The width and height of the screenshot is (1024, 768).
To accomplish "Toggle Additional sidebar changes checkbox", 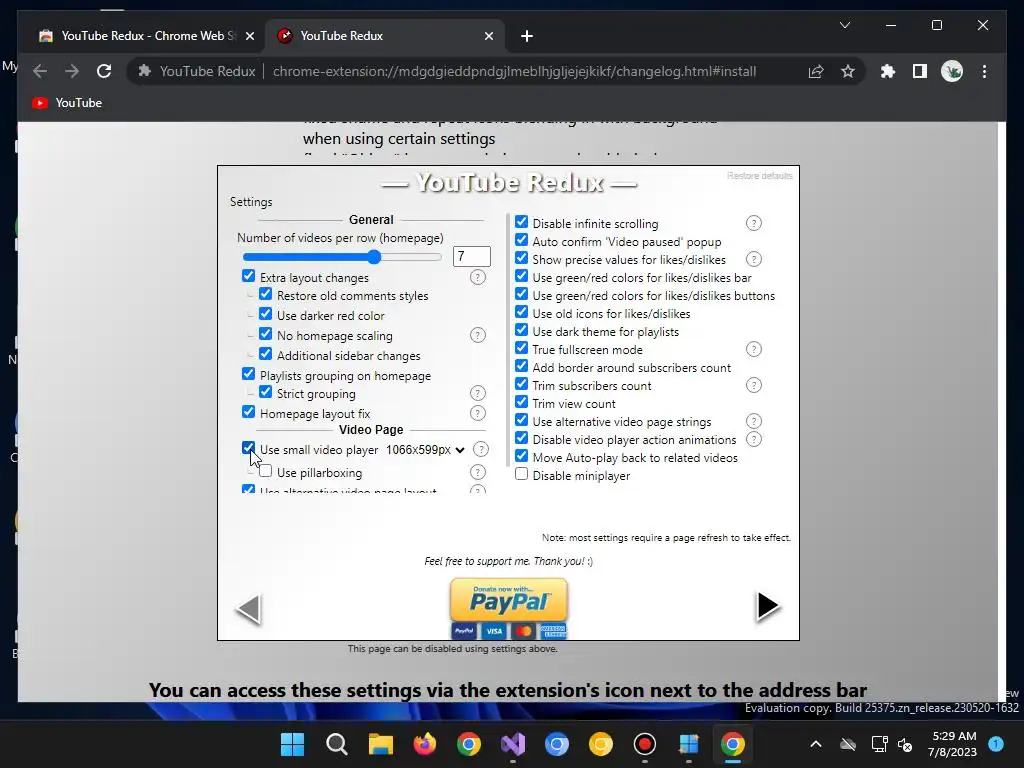I will pyautogui.click(x=265, y=353).
